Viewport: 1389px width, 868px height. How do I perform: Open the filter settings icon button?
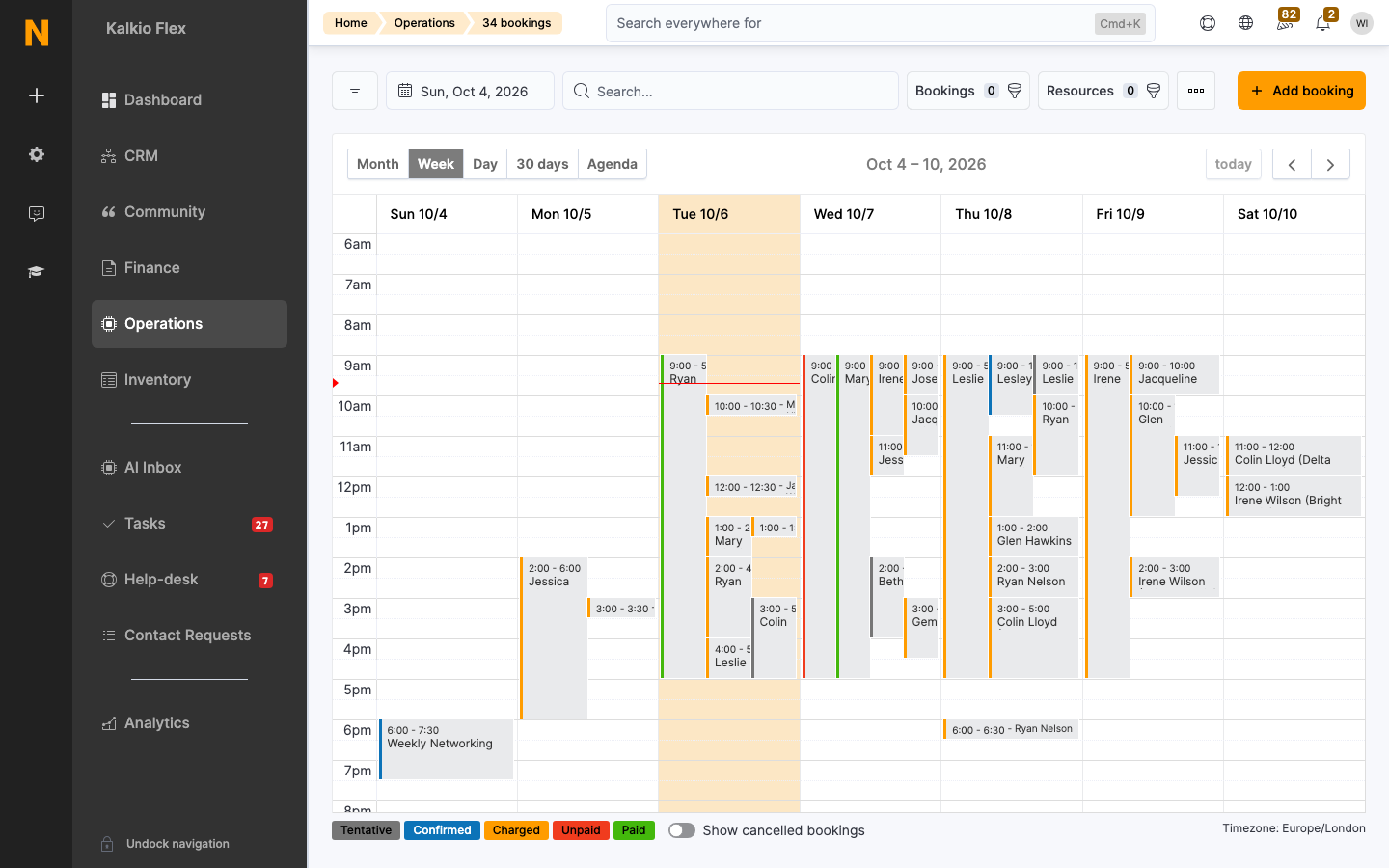[x=355, y=91]
